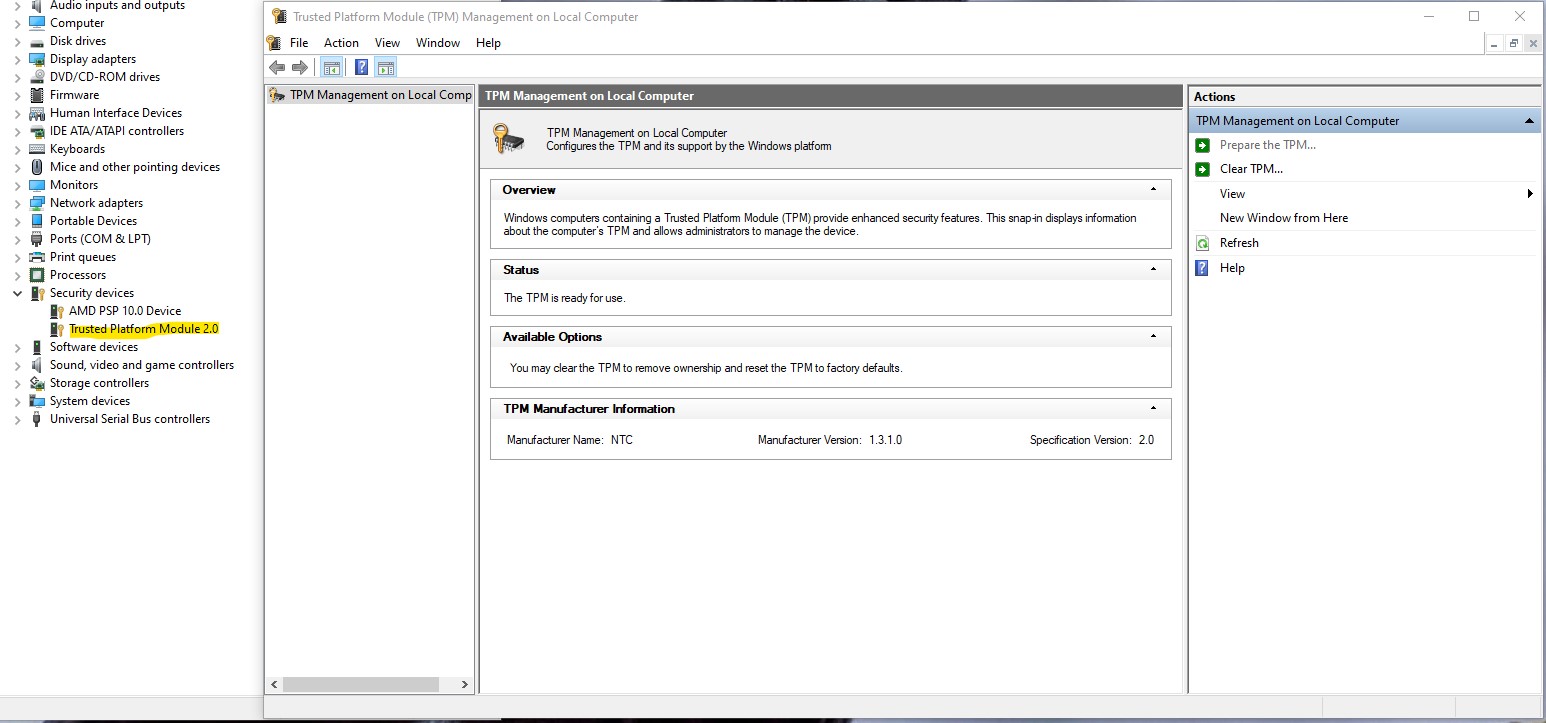Click New Window from Here
This screenshot has width=1546, height=723.
[x=1283, y=218]
